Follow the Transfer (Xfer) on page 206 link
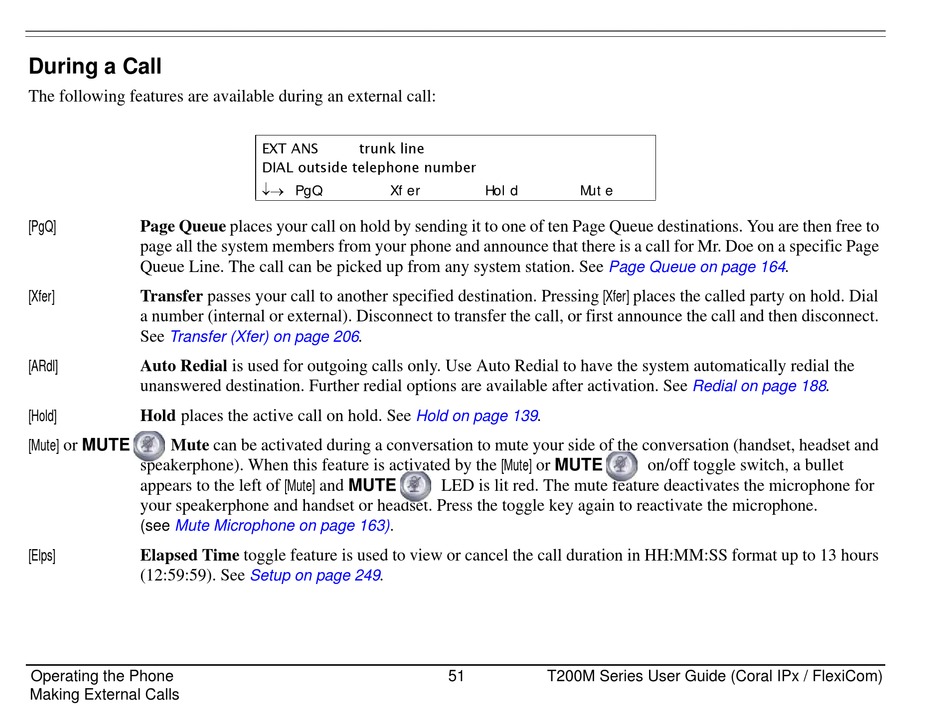This screenshot has width=950, height=709. click(x=264, y=336)
